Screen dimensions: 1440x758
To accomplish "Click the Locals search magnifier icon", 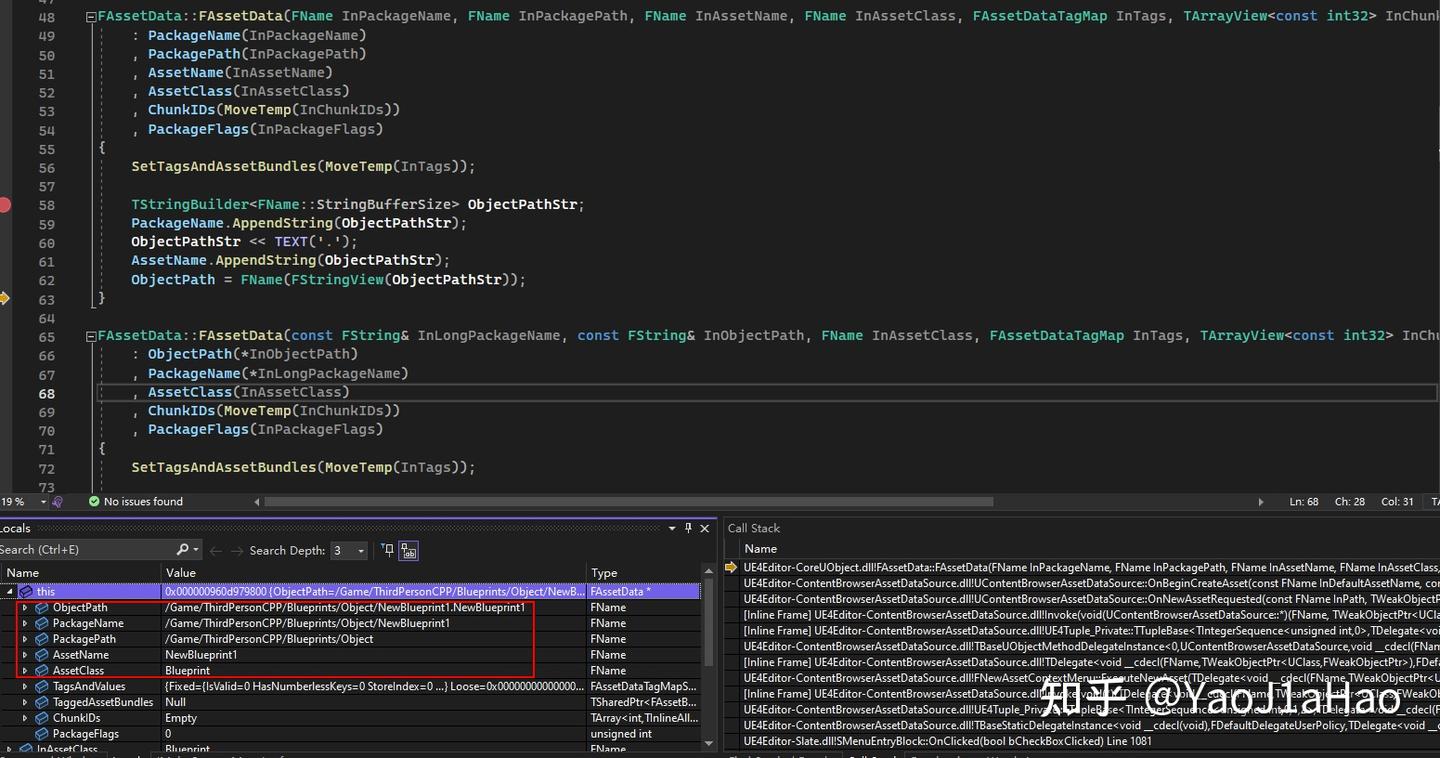I will point(183,550).
